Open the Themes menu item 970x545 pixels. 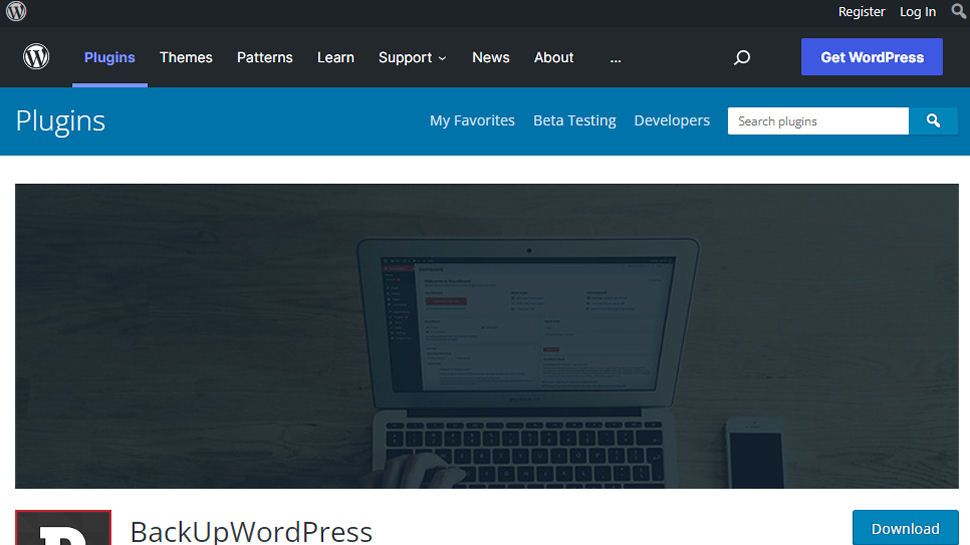tap(186, 58)
